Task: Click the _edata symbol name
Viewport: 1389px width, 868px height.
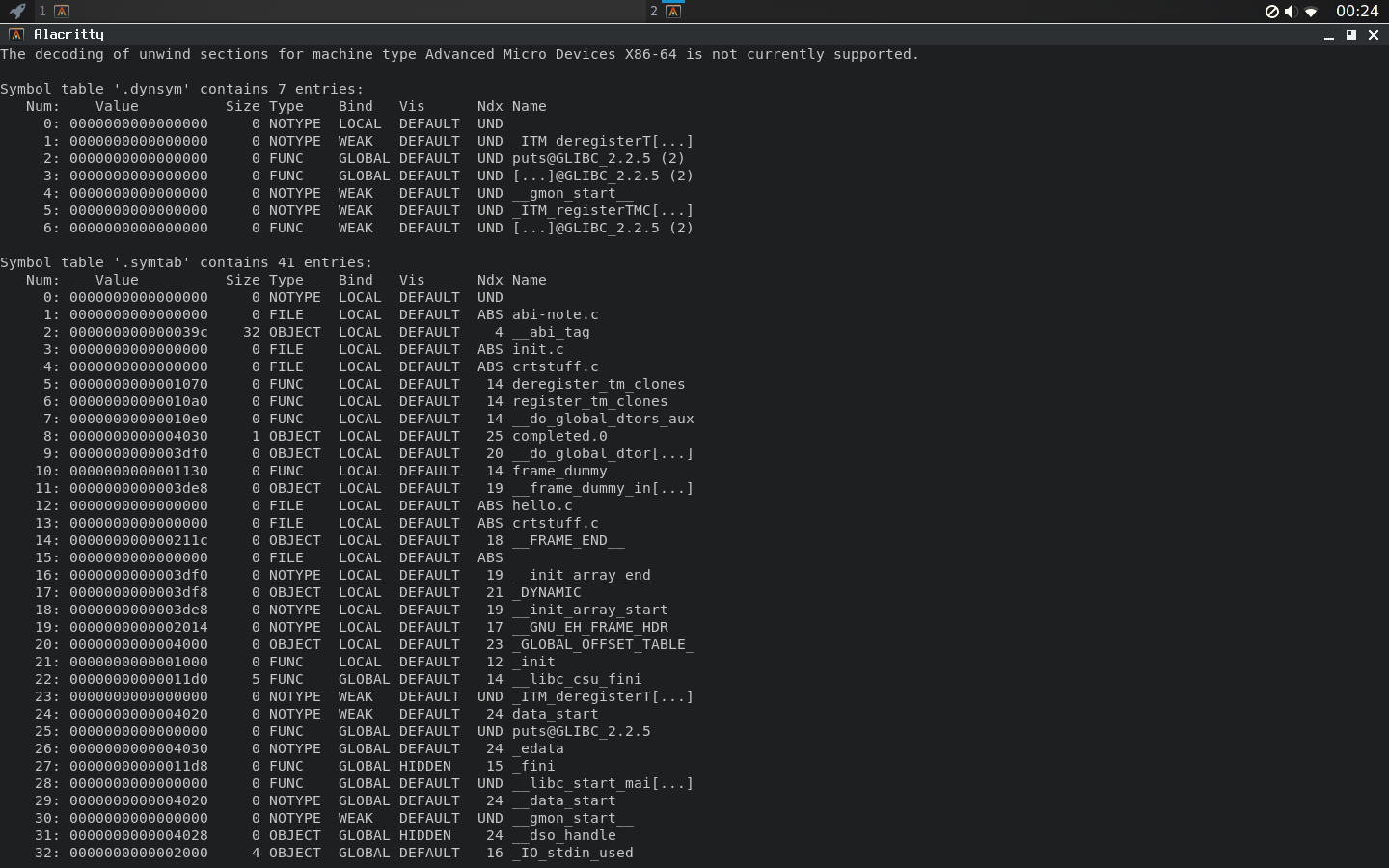Action: tap(537, 748)
